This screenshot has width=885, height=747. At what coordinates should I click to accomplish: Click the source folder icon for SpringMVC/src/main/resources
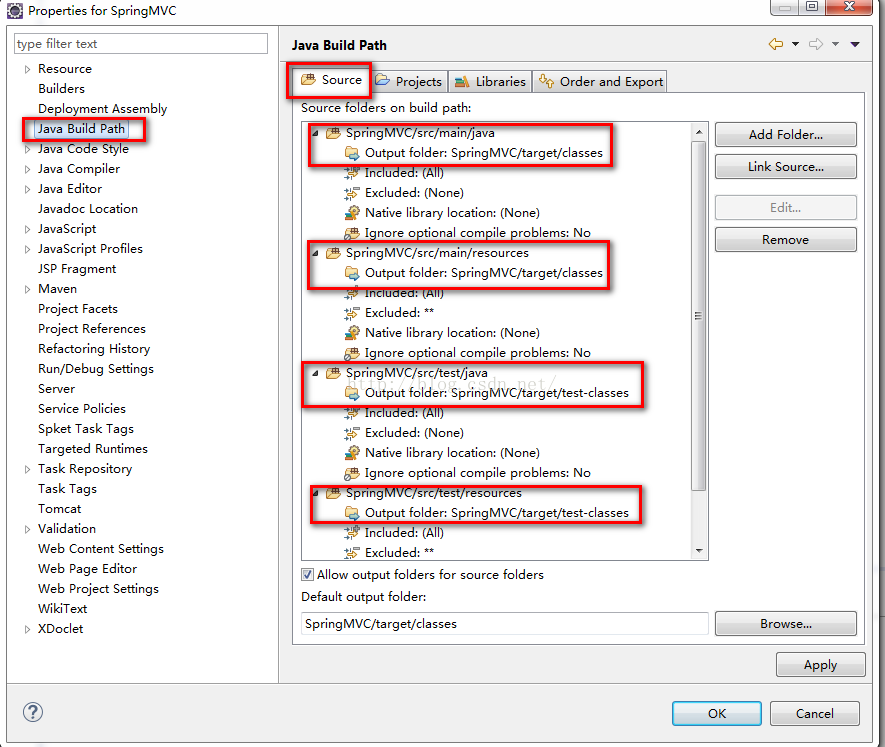click(334, 253)
